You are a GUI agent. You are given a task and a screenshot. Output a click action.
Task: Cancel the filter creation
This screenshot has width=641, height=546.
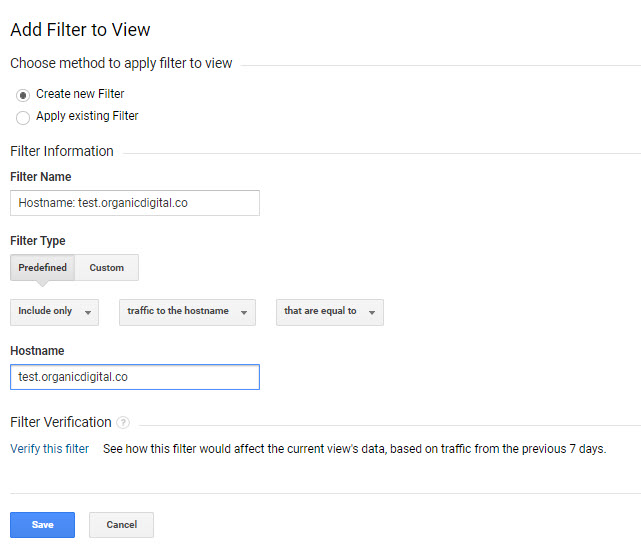[121, 525]
